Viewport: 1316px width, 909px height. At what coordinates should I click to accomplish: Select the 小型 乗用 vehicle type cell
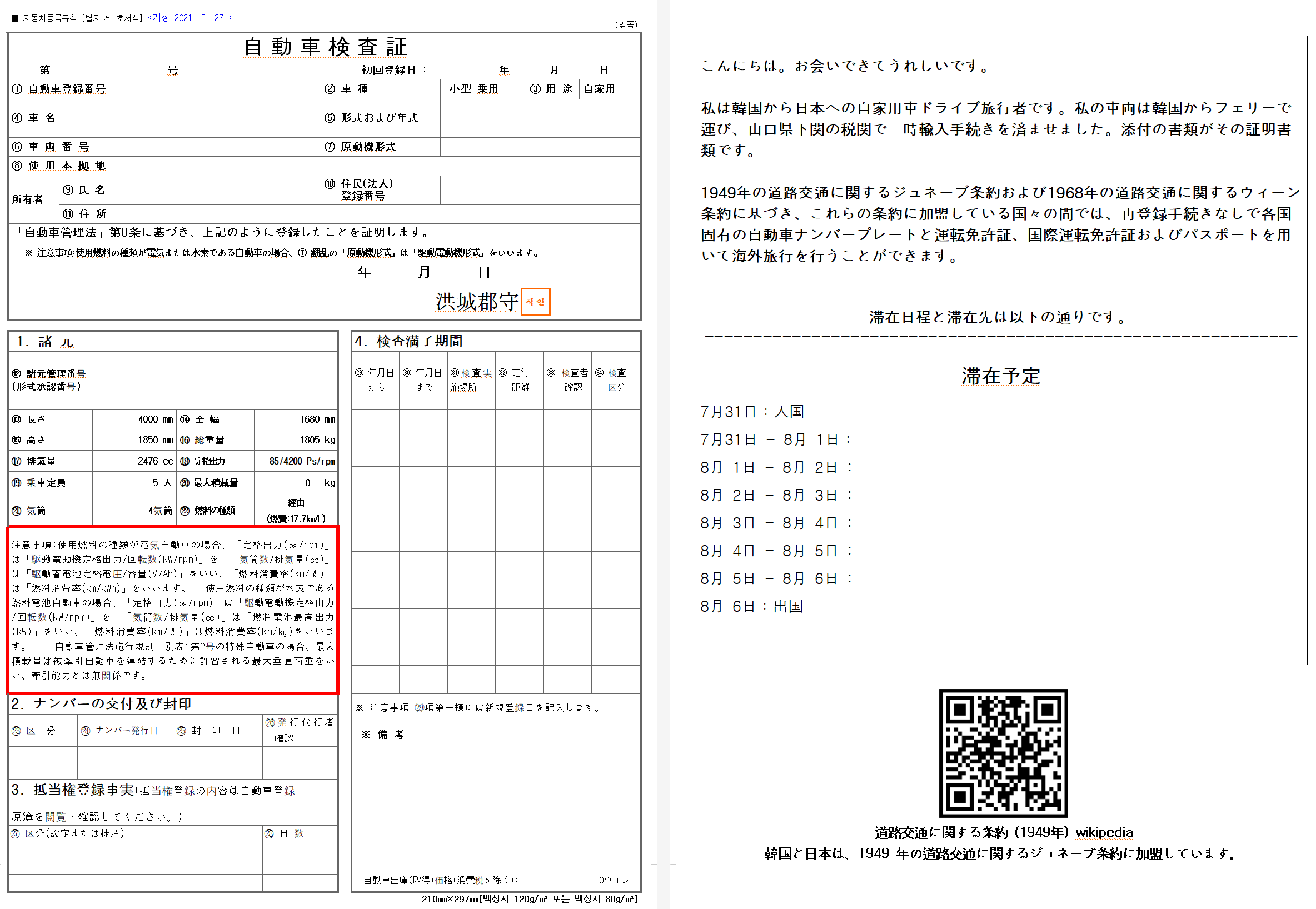click(473, 89)
